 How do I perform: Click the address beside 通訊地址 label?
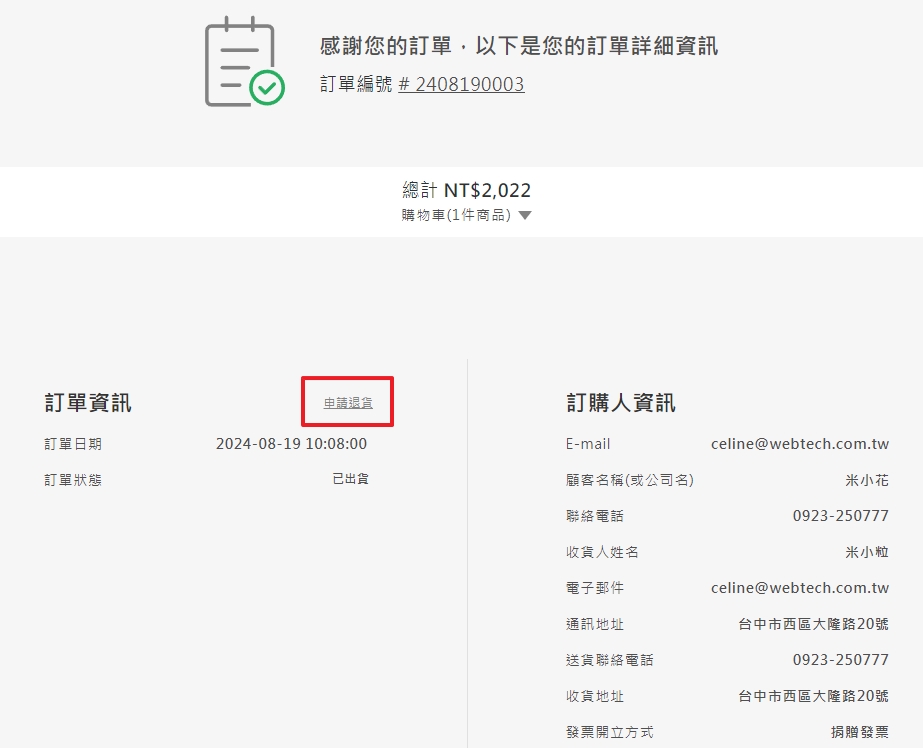[813, 624]
